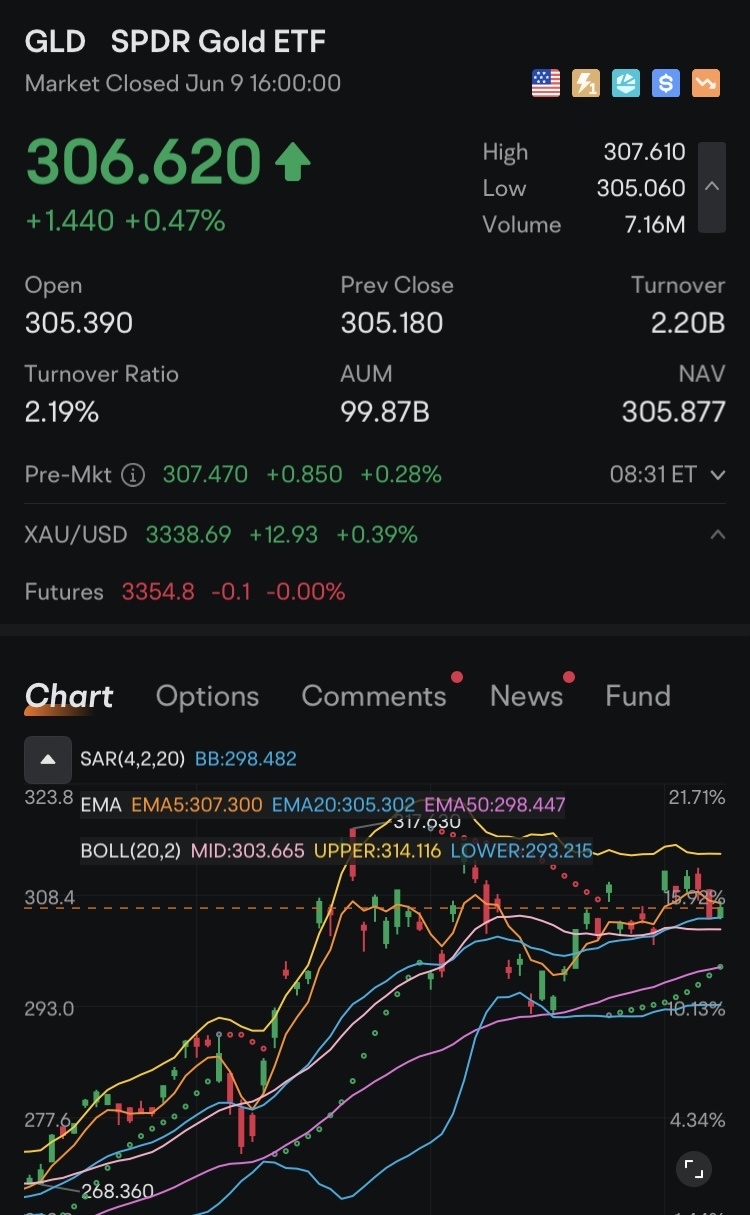Tap the 317.630 high price marker on chart
Image resolution: width=750 pixels, height=1215 pixels.
(427, 823)
